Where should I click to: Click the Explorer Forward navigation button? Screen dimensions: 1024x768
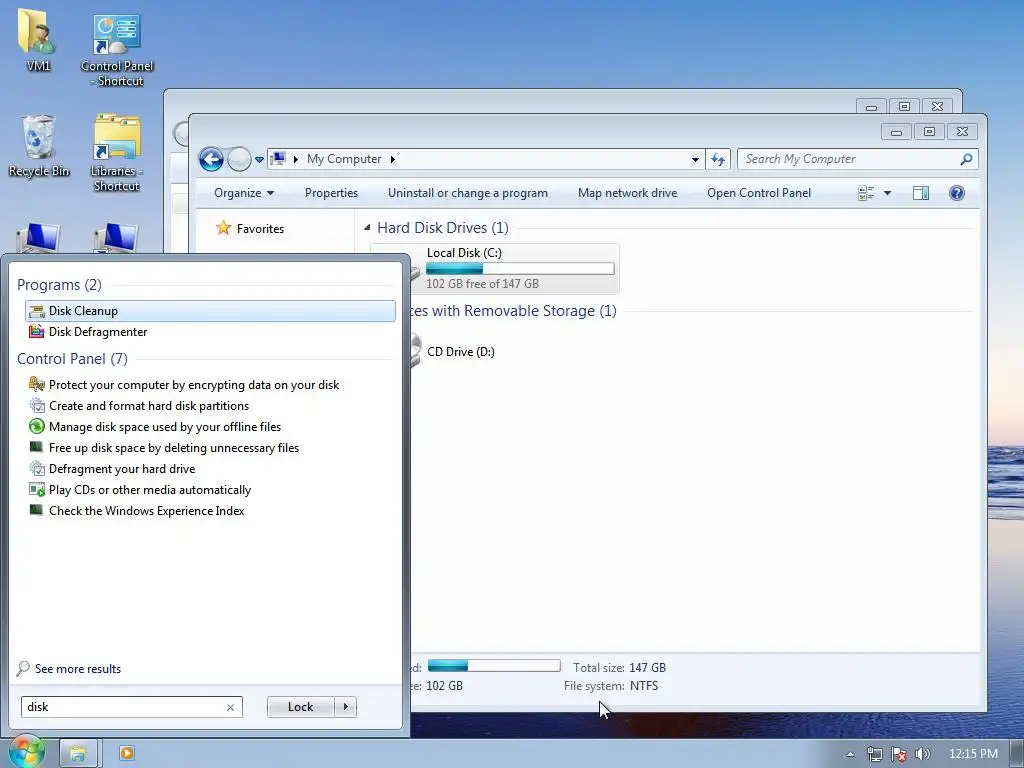[239, 159]
